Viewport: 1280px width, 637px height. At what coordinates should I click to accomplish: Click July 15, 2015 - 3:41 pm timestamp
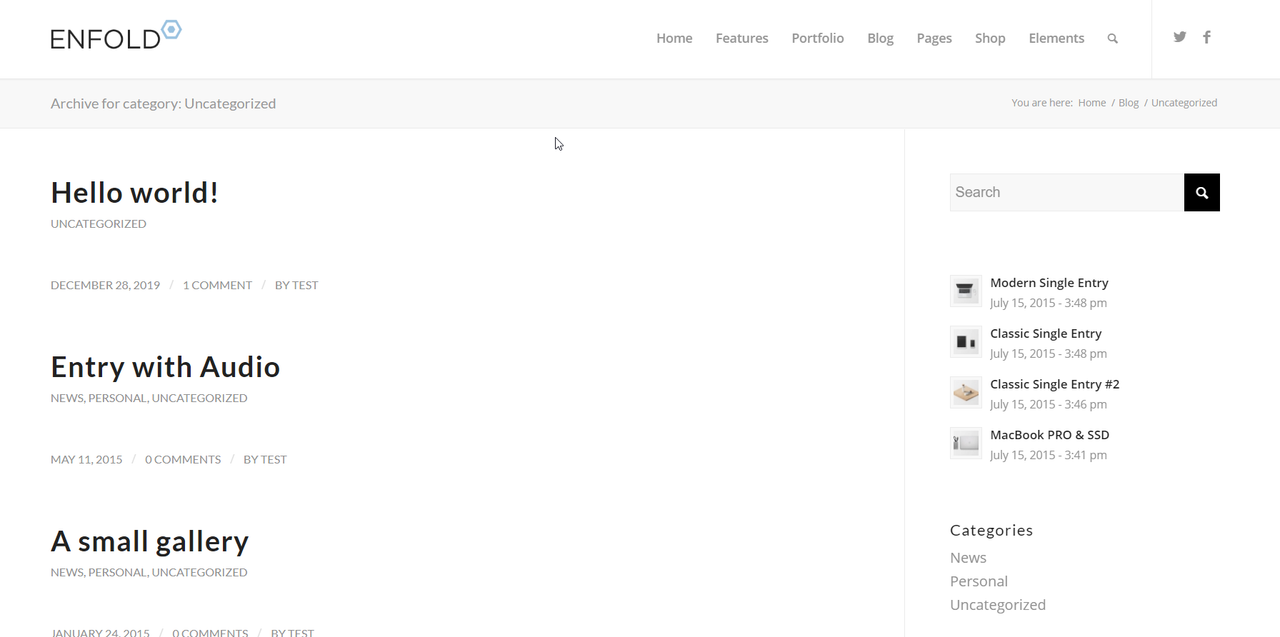tap(1048, 455)
